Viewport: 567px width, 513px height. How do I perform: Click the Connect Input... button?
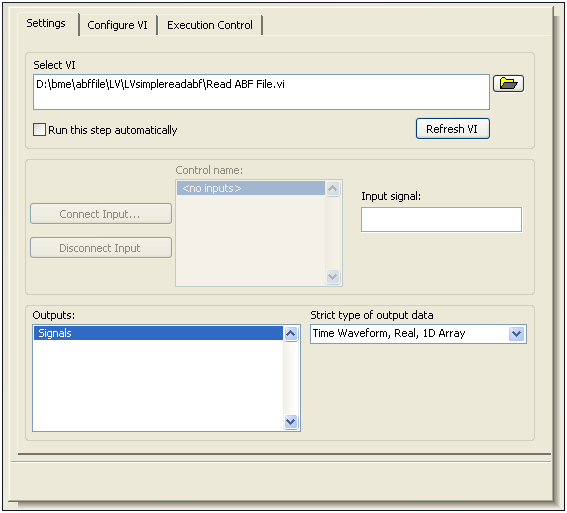[x=101, y=214]
